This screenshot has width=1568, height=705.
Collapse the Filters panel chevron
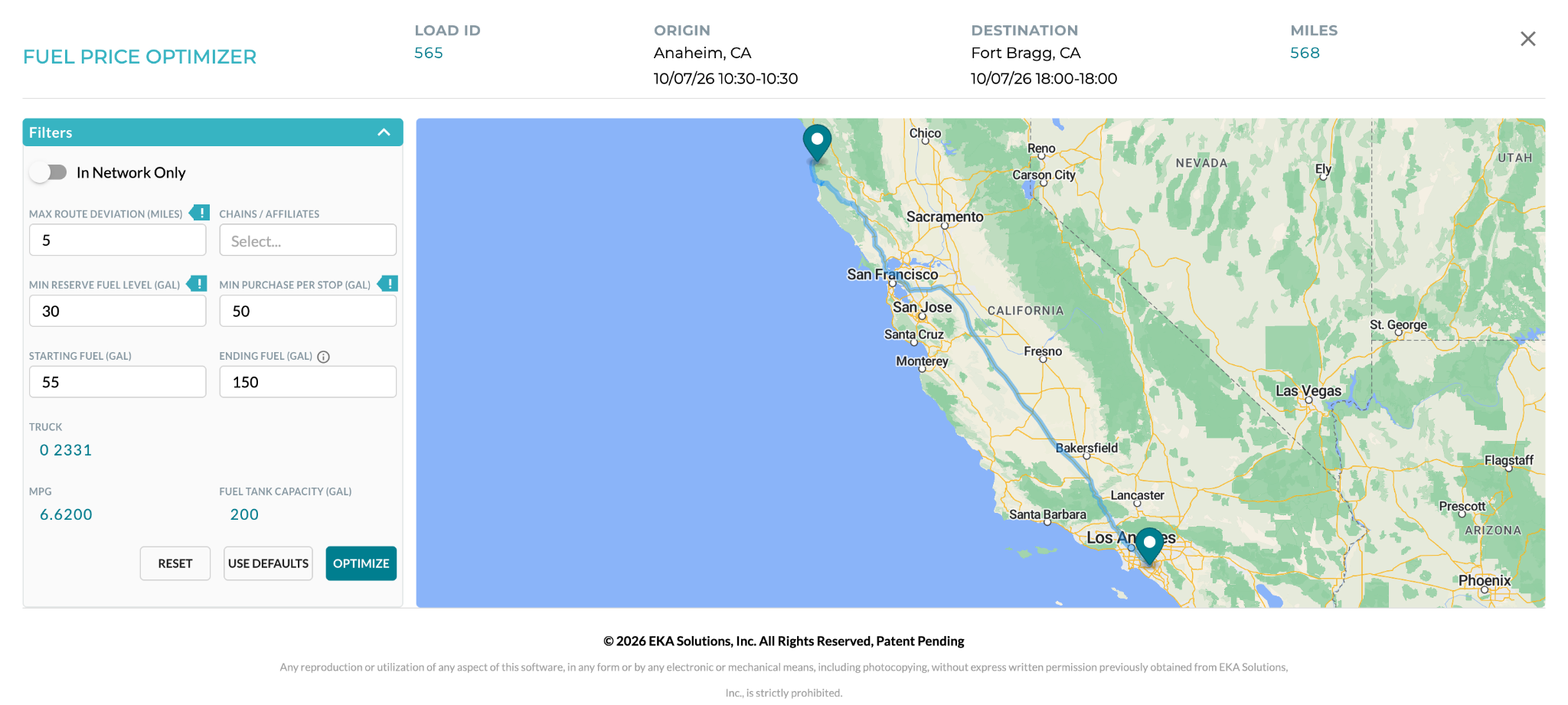point(384,132)
